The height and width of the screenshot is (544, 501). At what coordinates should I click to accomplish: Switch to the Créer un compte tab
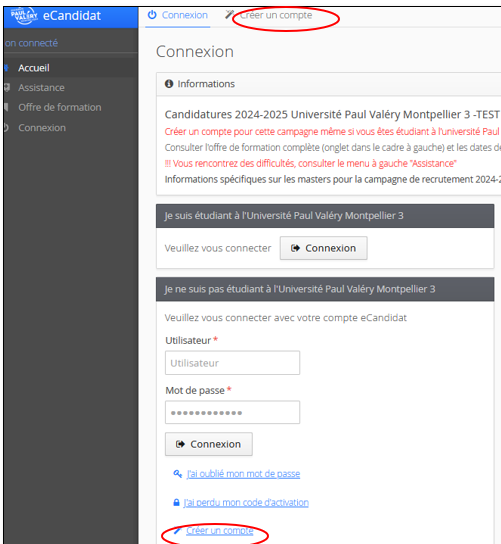click(276, 15)
